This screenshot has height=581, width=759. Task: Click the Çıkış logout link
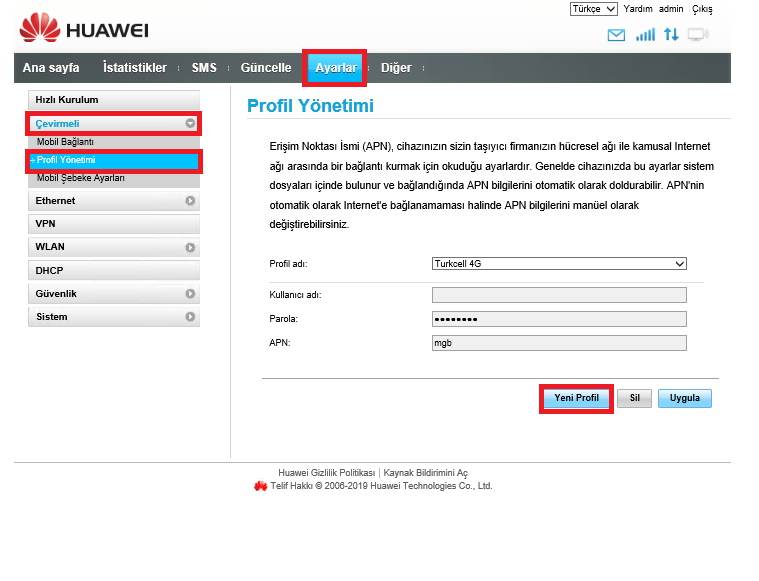702,9
